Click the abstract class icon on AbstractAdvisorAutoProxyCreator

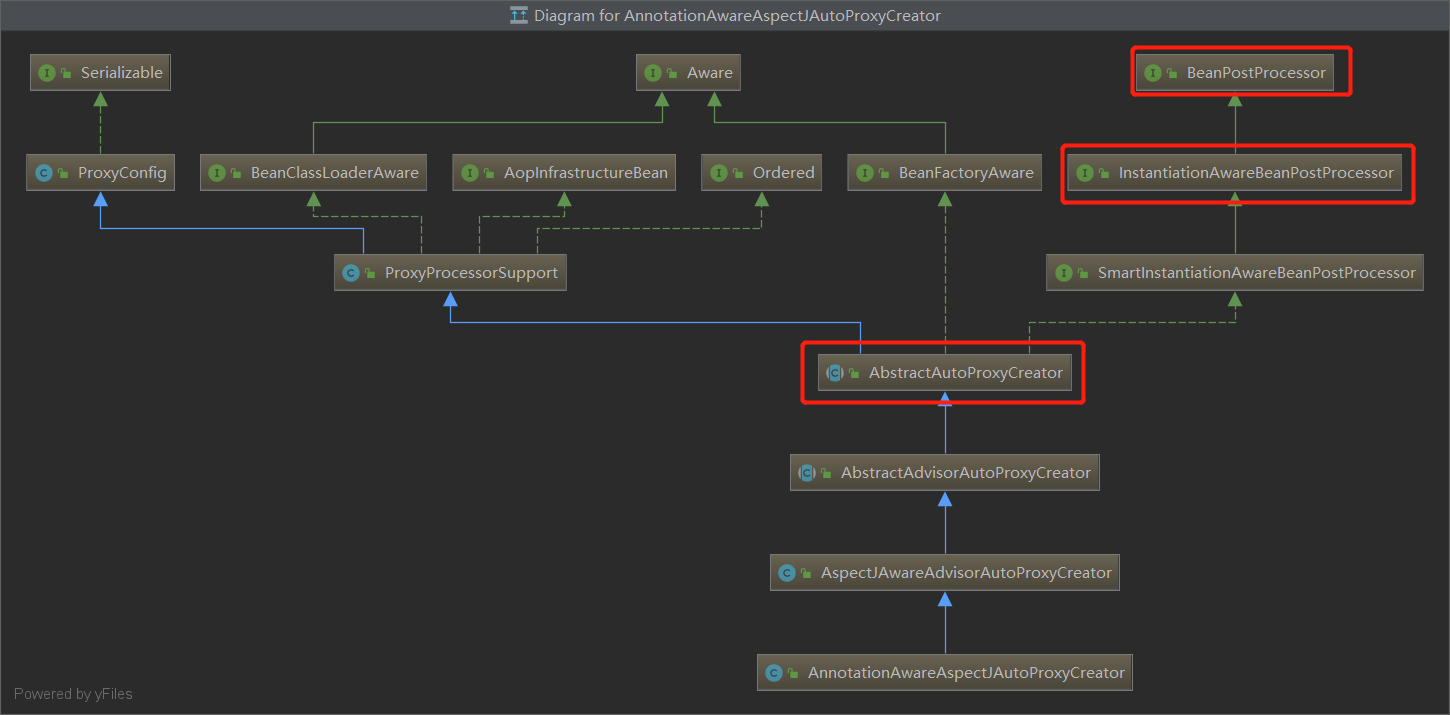[x=807, y=473]
